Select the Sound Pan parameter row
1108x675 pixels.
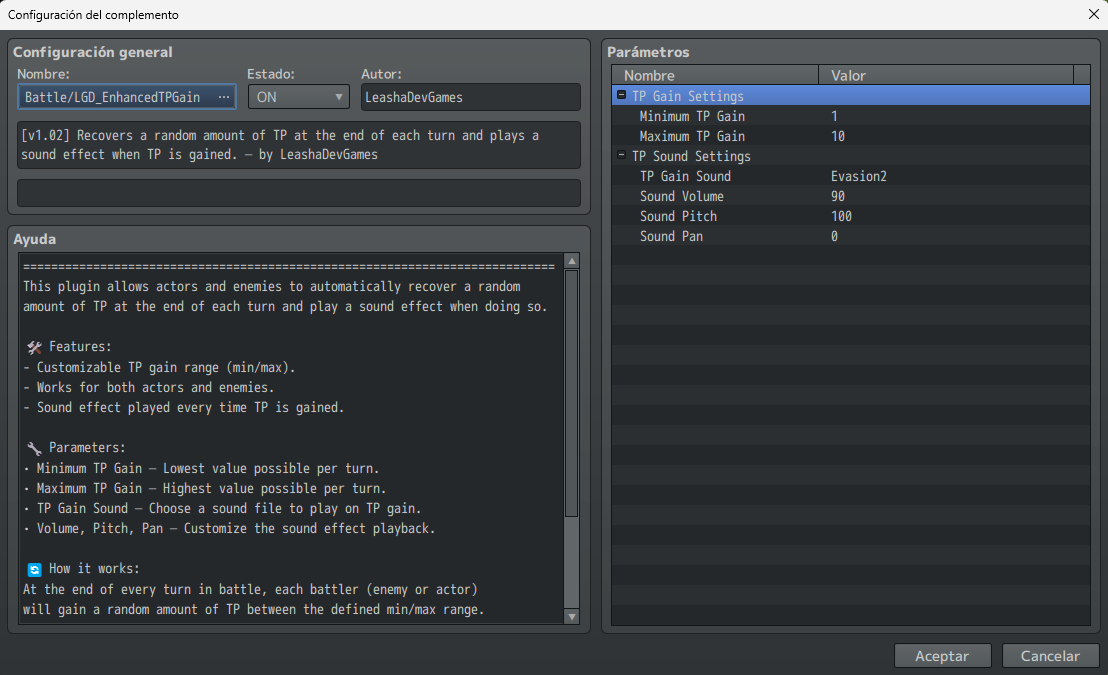851,236
